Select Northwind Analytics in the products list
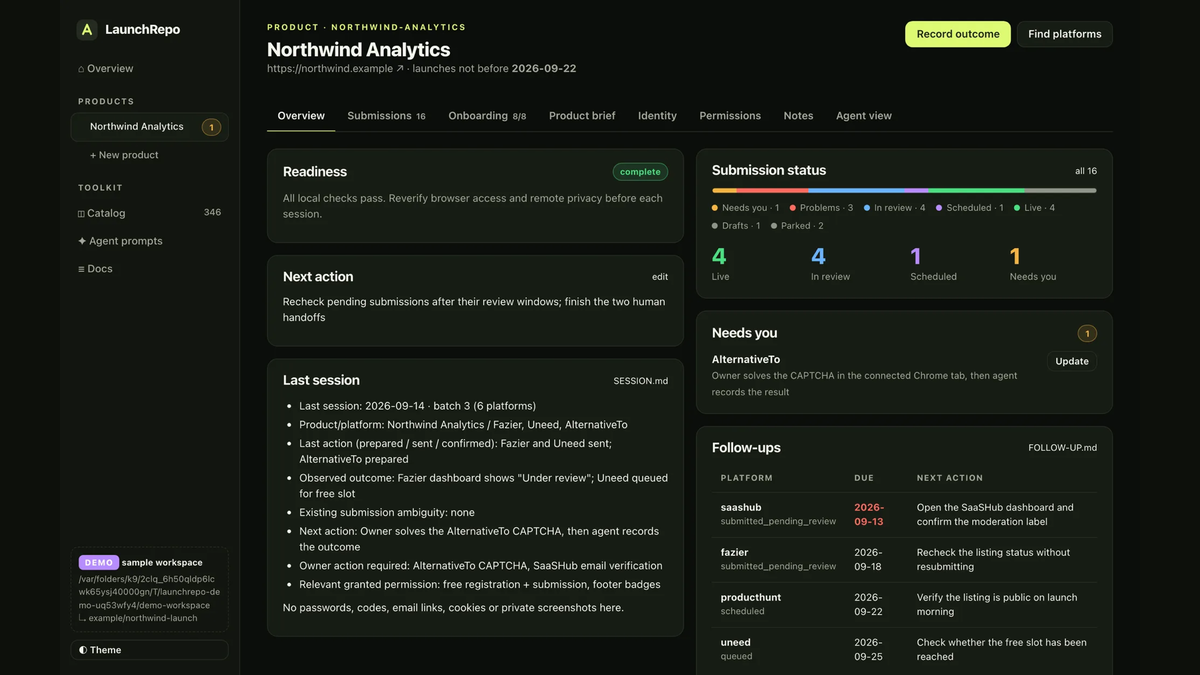The height and width of the screenshot is (675, 1200). tap(149, 127)
